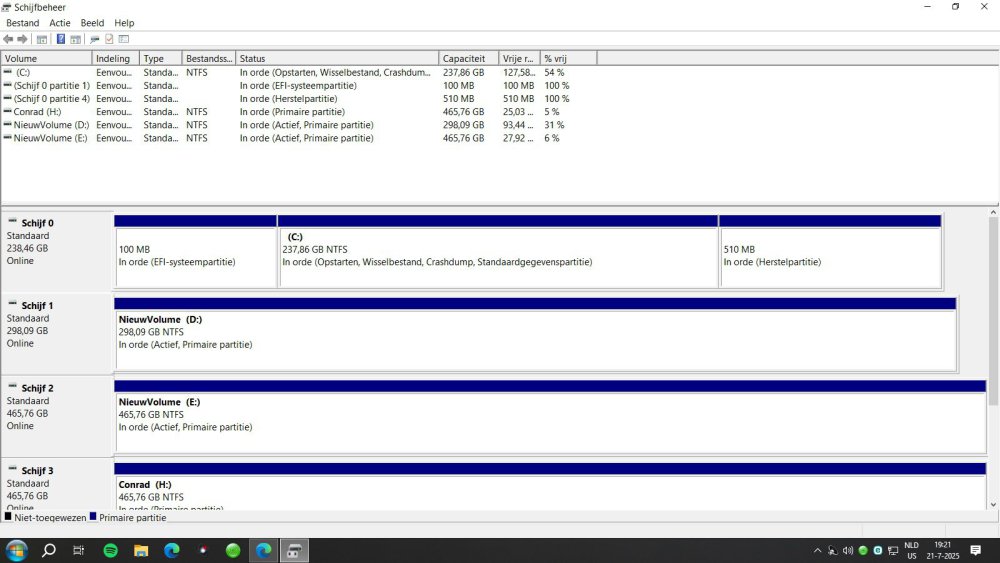Viewport: 1000px width, 563px height.
Task: Click the 237,86 GB capacity cell
Action: [464, 73]
